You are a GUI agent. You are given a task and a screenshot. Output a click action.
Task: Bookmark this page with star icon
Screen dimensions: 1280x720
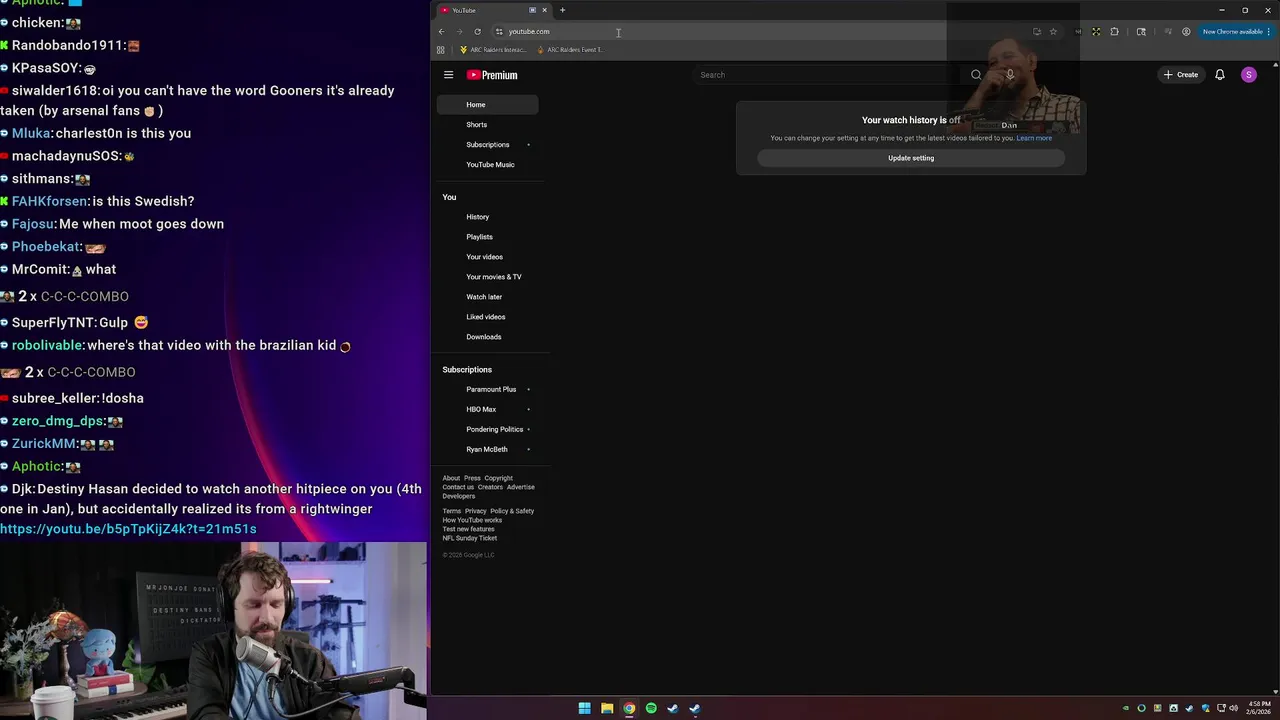1053,31
